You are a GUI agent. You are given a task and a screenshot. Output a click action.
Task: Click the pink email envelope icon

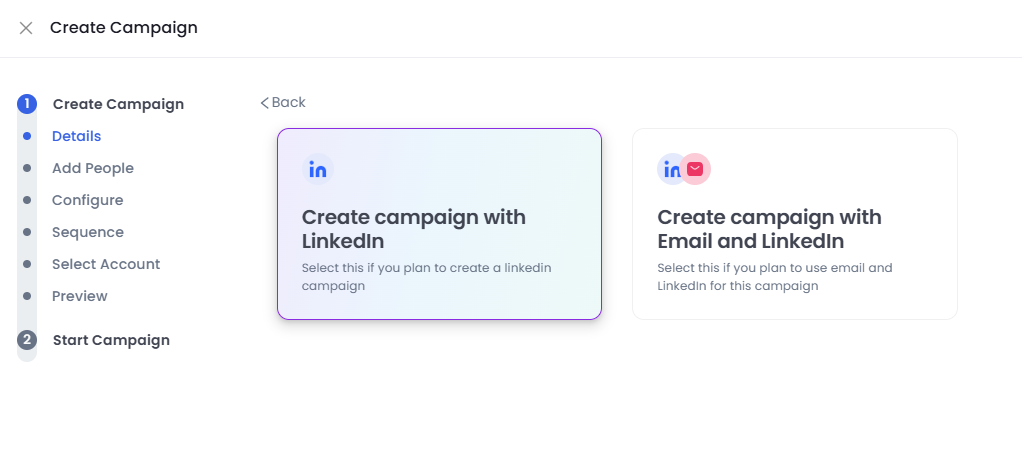click(x=695, y=170)
